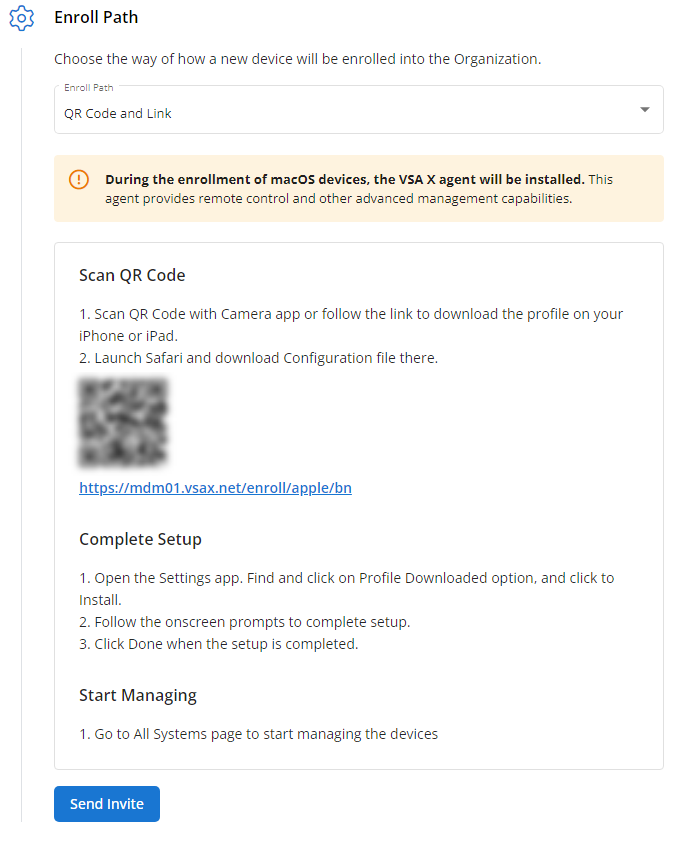The image size is (684, 851).
Task: Open the mdm01.vsax.net enrollment link
Action: (215, 488)
